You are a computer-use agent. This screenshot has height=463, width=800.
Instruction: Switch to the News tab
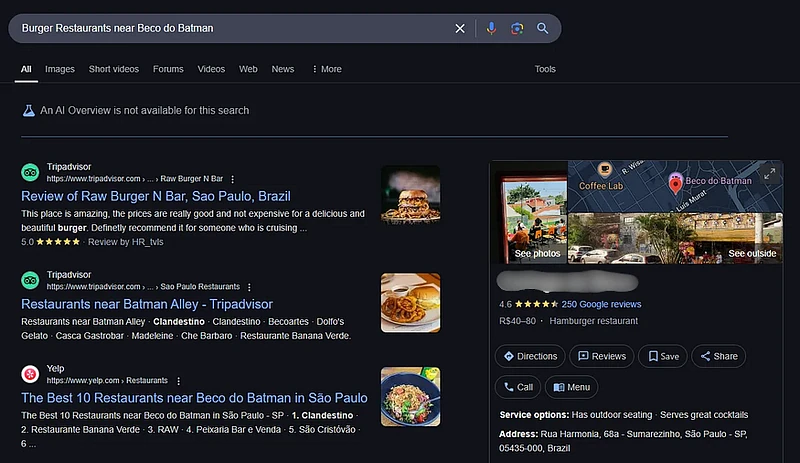[x=283, y=69]
